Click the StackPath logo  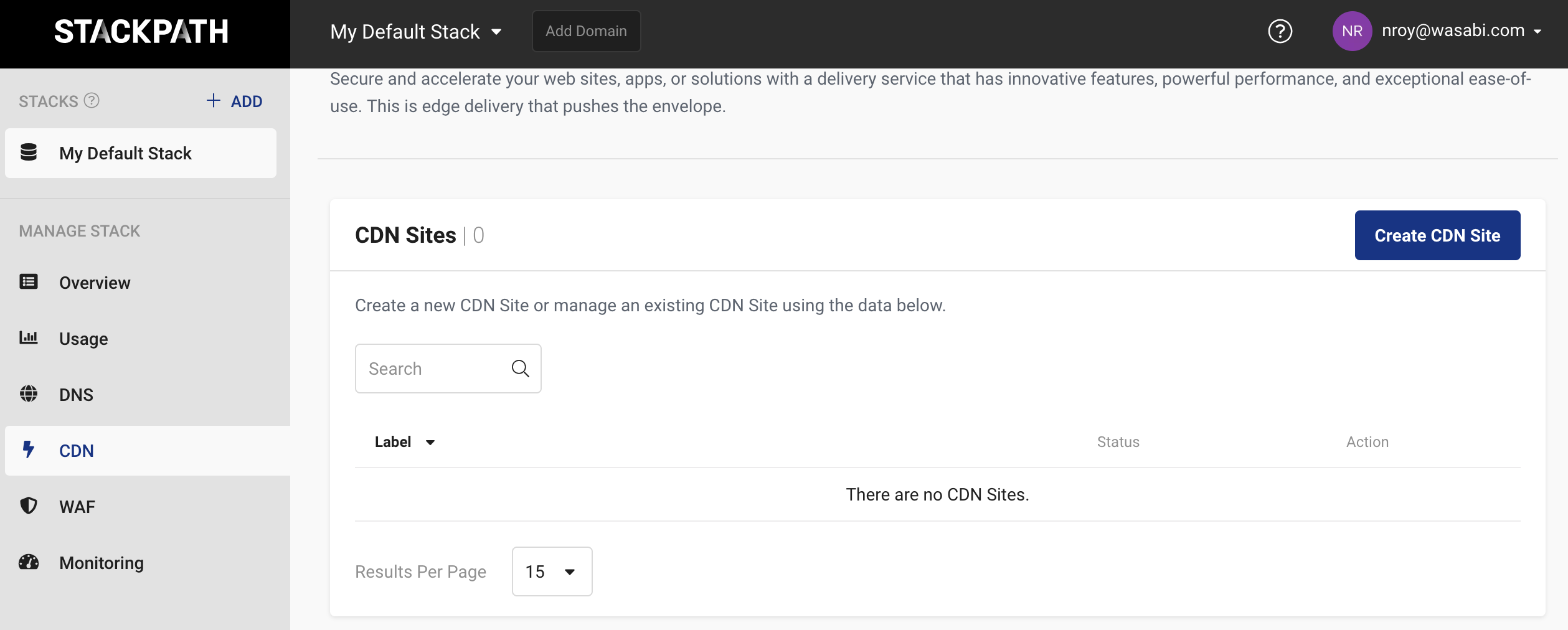pyautogui.click(x=141, y=31)
